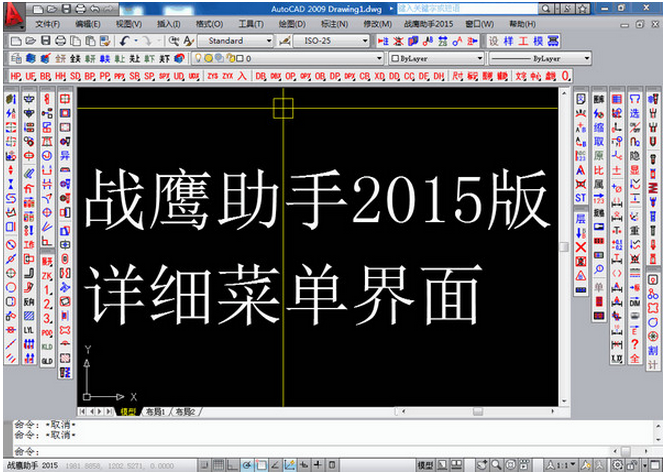This screenshot has height=474, width=671.
Task: Open the 格式(O) menu
Action: tap(209, 24)
